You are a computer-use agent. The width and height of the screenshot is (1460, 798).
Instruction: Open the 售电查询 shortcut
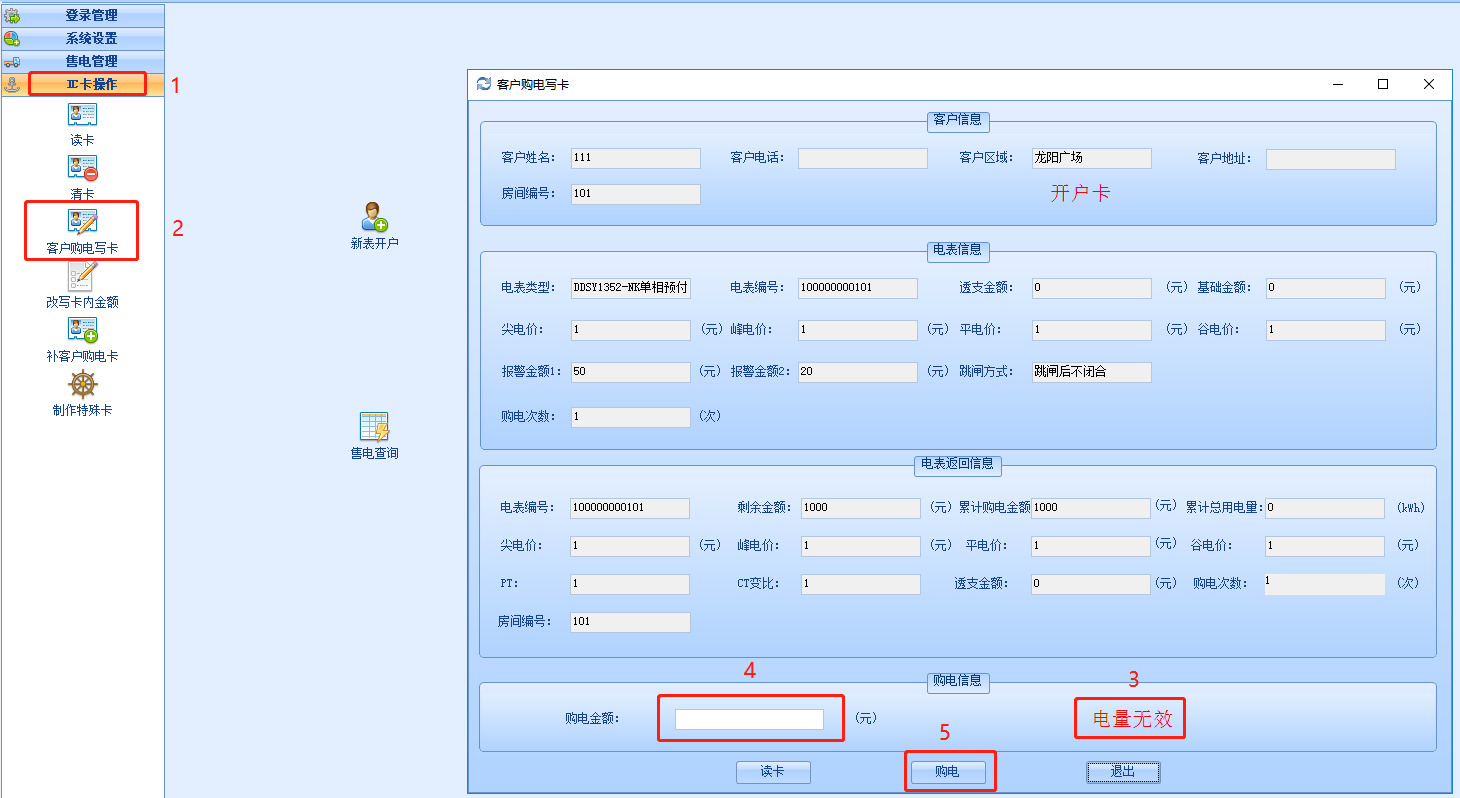point(374,427)
